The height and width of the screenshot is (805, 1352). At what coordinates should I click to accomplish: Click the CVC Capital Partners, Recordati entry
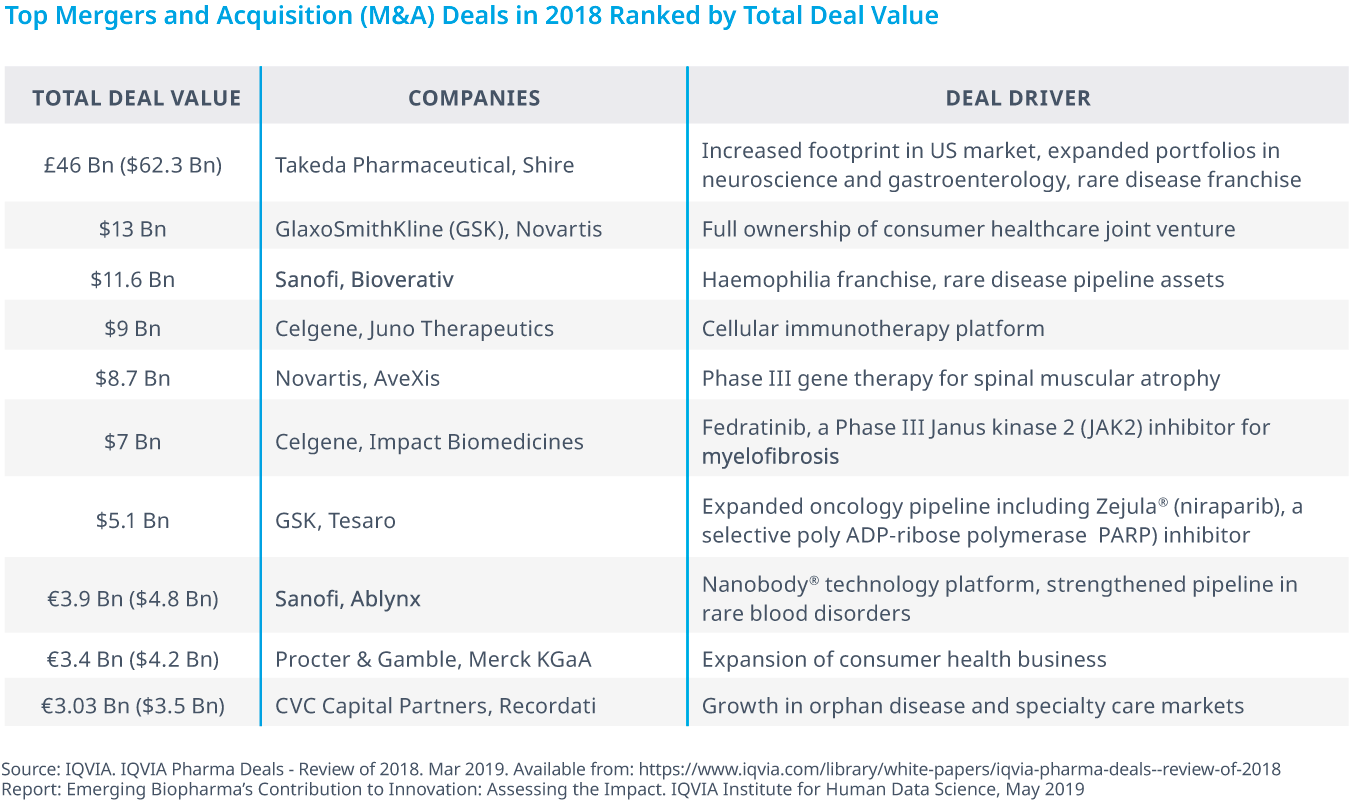coord(435,706)
